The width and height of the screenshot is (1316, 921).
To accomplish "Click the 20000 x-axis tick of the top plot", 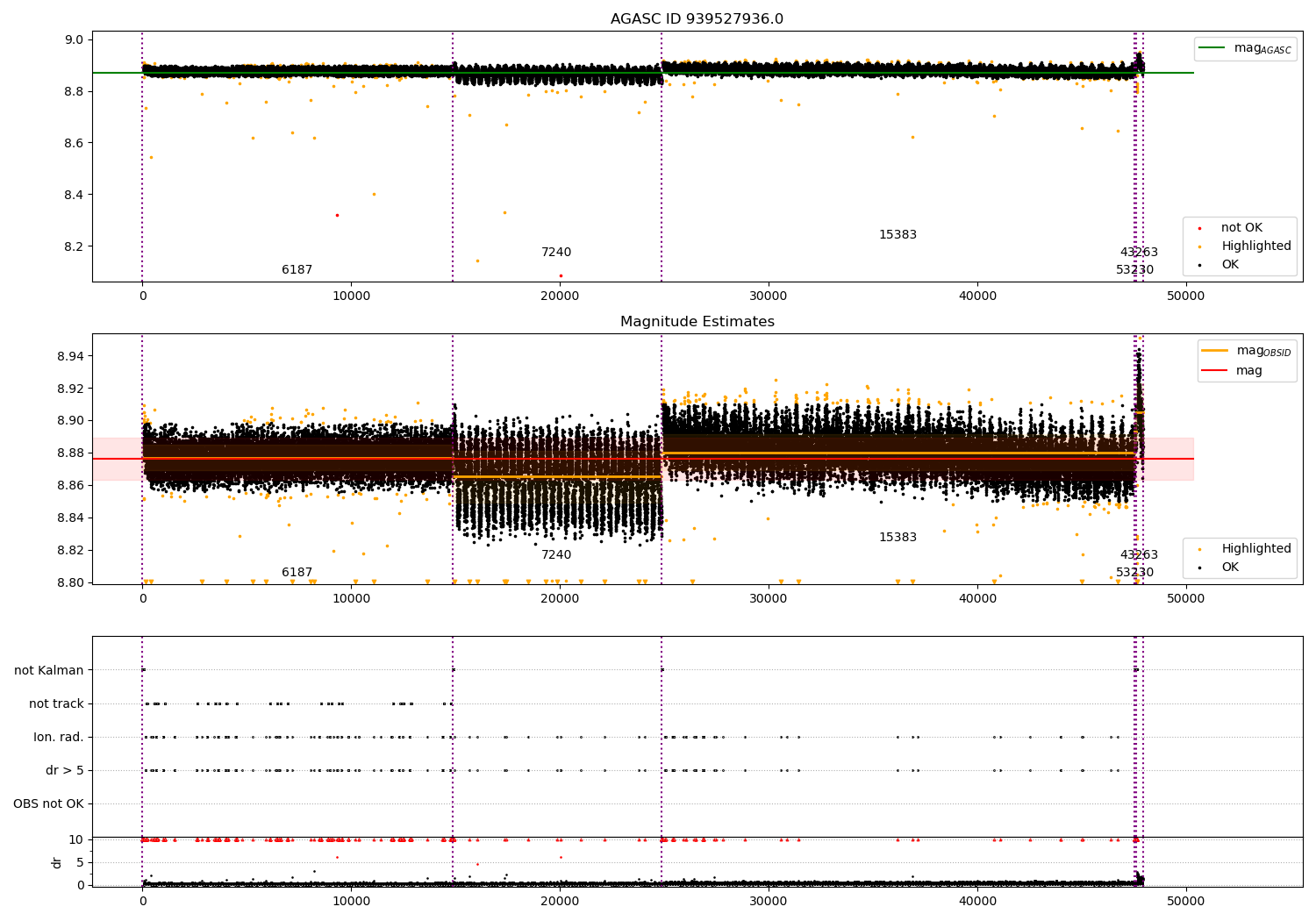I will pos(560,296).
